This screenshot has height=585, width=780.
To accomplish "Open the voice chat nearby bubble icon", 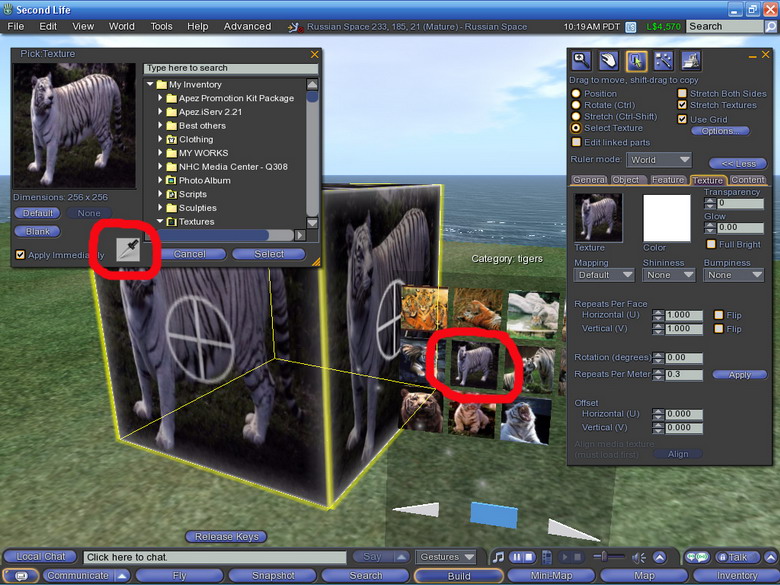I will coord(697,557).
